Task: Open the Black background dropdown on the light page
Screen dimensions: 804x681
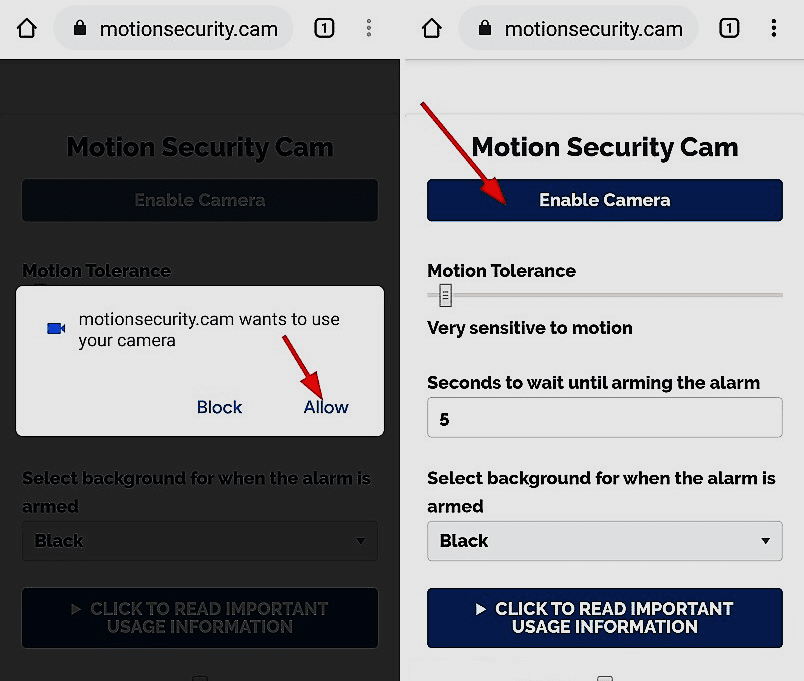Action: click(604, 541)
